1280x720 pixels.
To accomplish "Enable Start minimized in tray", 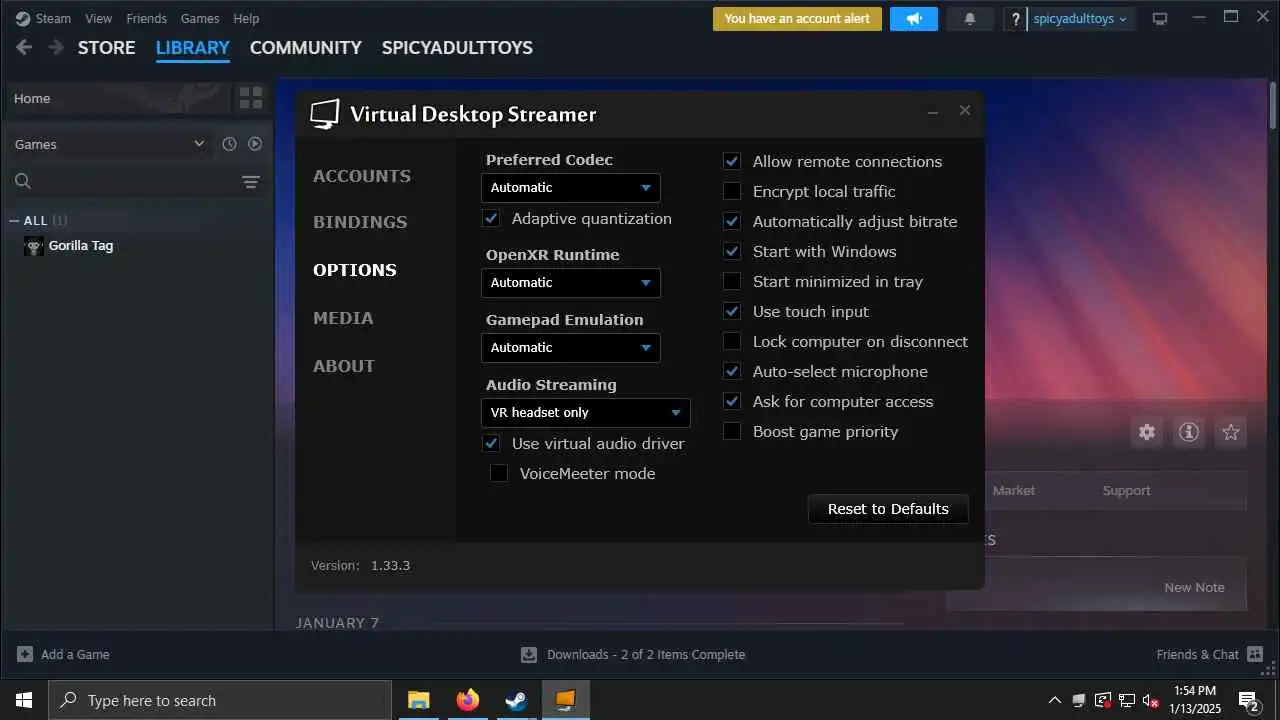I will point(732,281).
